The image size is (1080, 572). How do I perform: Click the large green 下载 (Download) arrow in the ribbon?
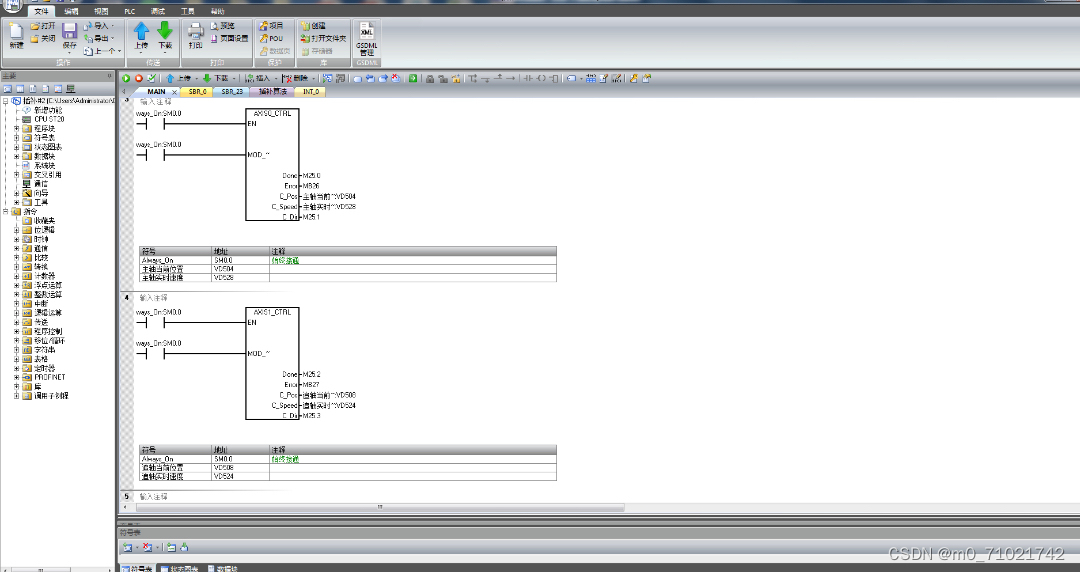165,31
